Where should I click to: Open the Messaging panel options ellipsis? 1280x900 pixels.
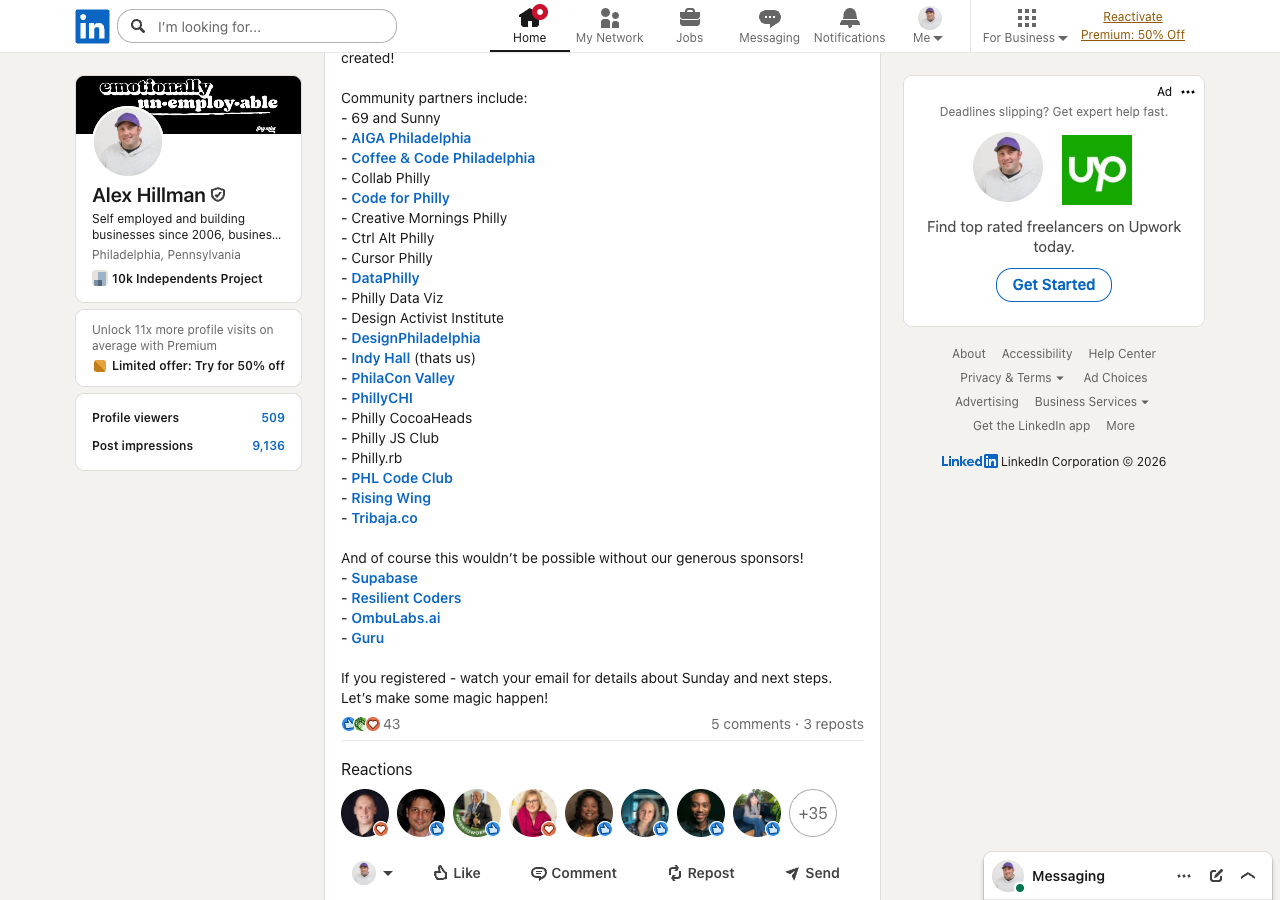coord(1184,876)
